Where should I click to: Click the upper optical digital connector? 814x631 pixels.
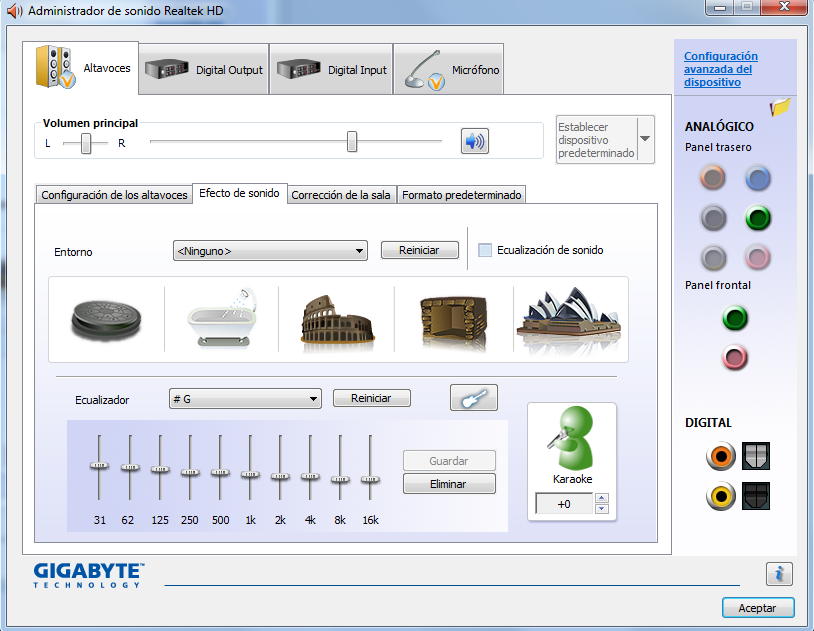756,456
